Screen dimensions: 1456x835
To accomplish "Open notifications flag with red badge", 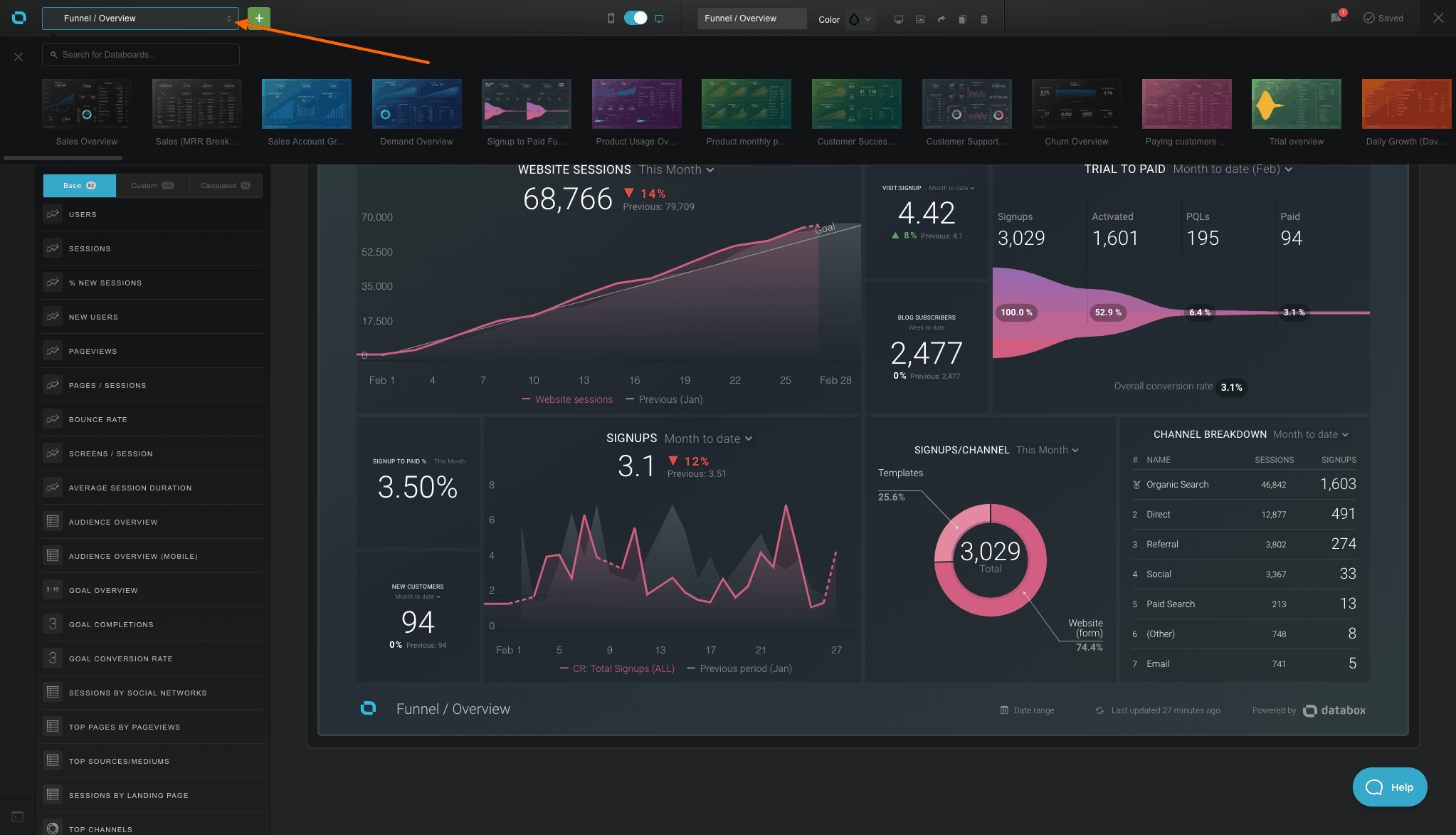I will tap(1336, 18).
